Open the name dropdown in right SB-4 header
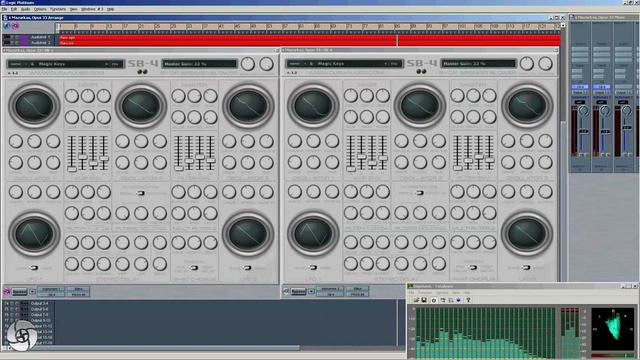The image size is (640, 360). coord(296,64)
